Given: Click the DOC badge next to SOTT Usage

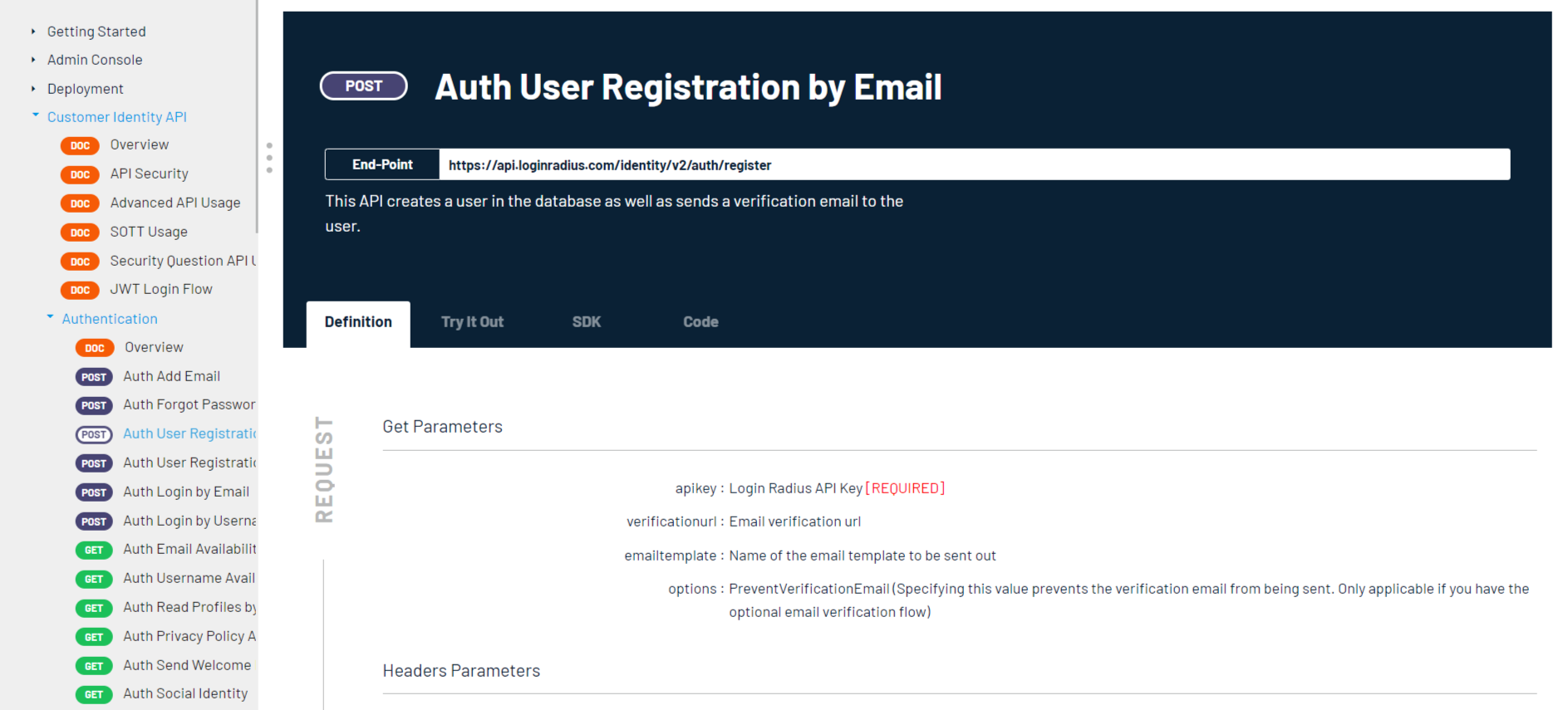Looking at the screenshot, I should tap(80, 233).
